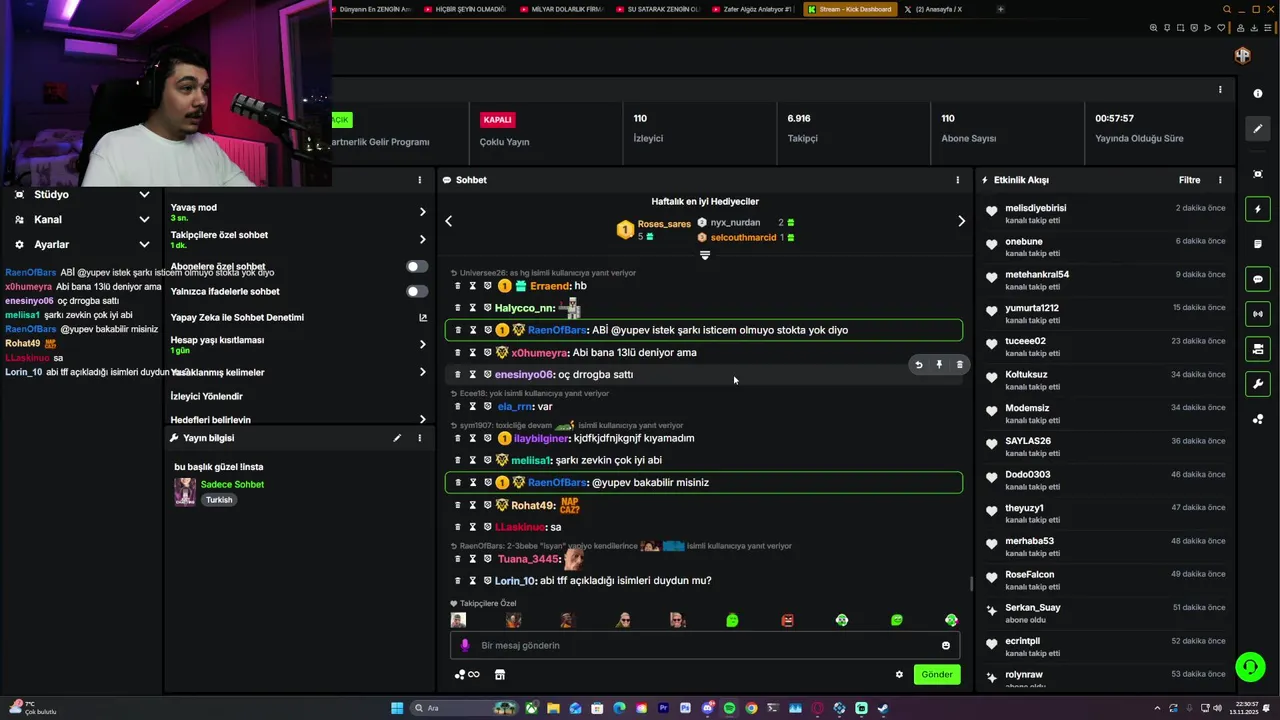Click Filtre in Etkinlik Akışı panel
1280x720 pixels.
coord(1189,180)
